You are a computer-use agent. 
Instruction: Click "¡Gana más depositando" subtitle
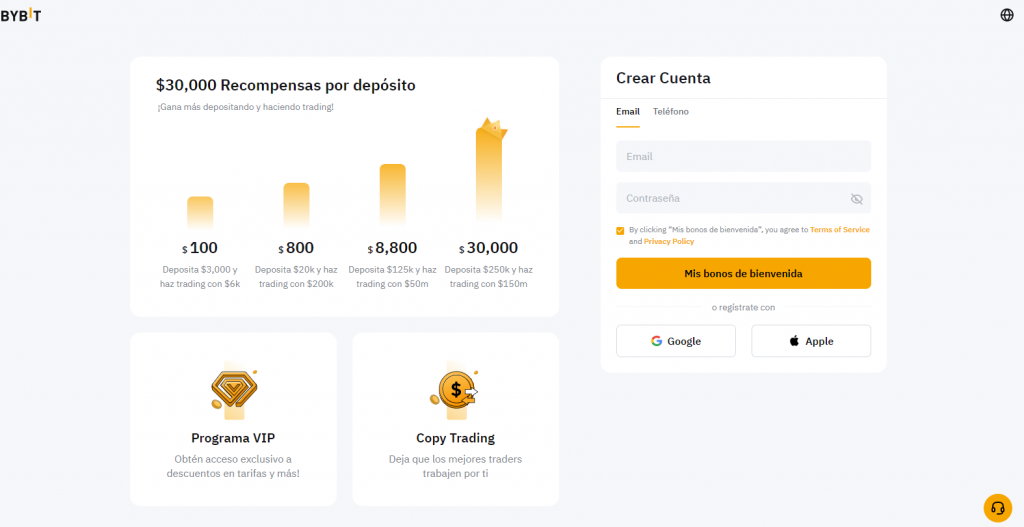pos(245,106)
